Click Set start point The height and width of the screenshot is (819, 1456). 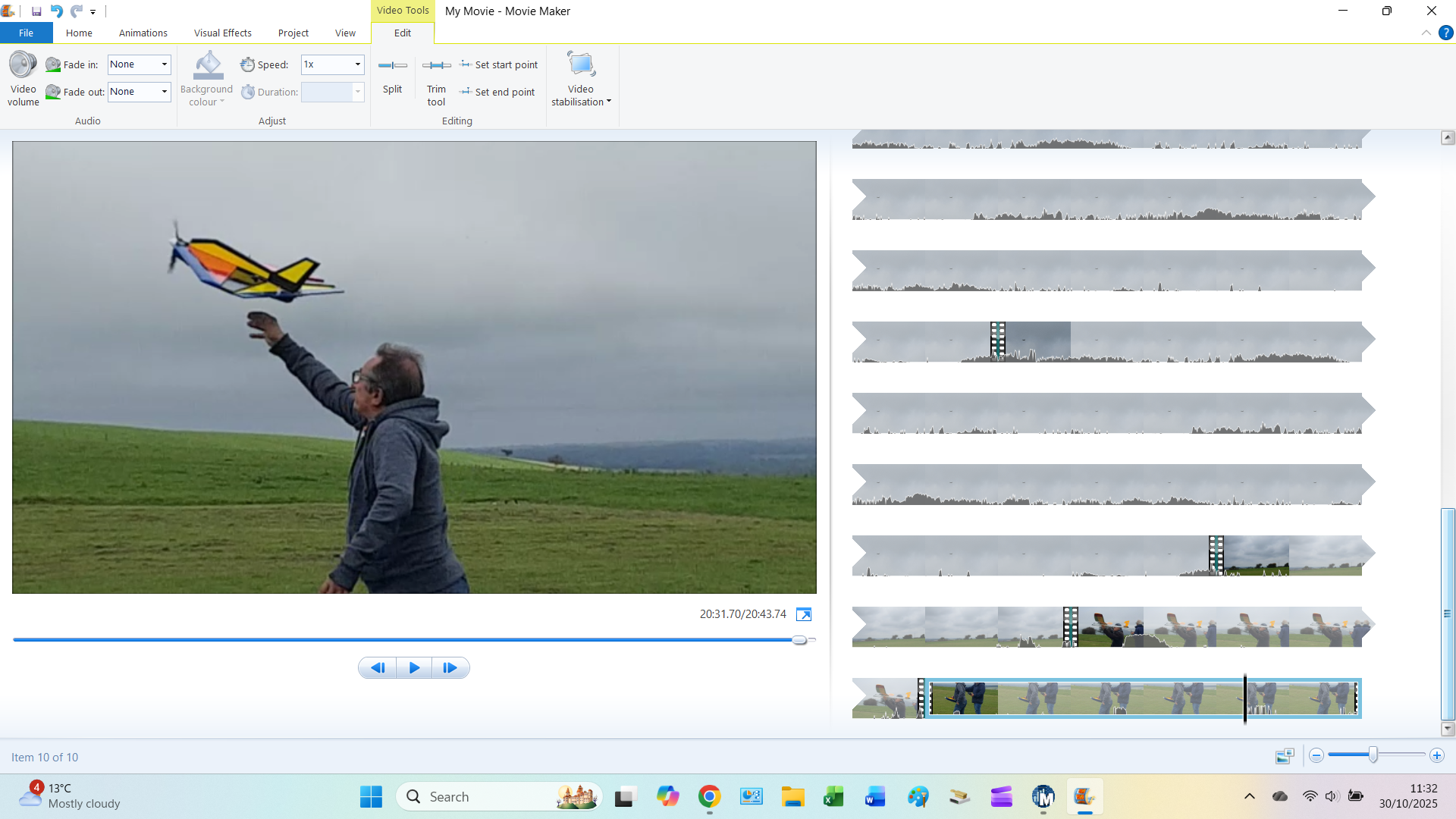point(499,64)
